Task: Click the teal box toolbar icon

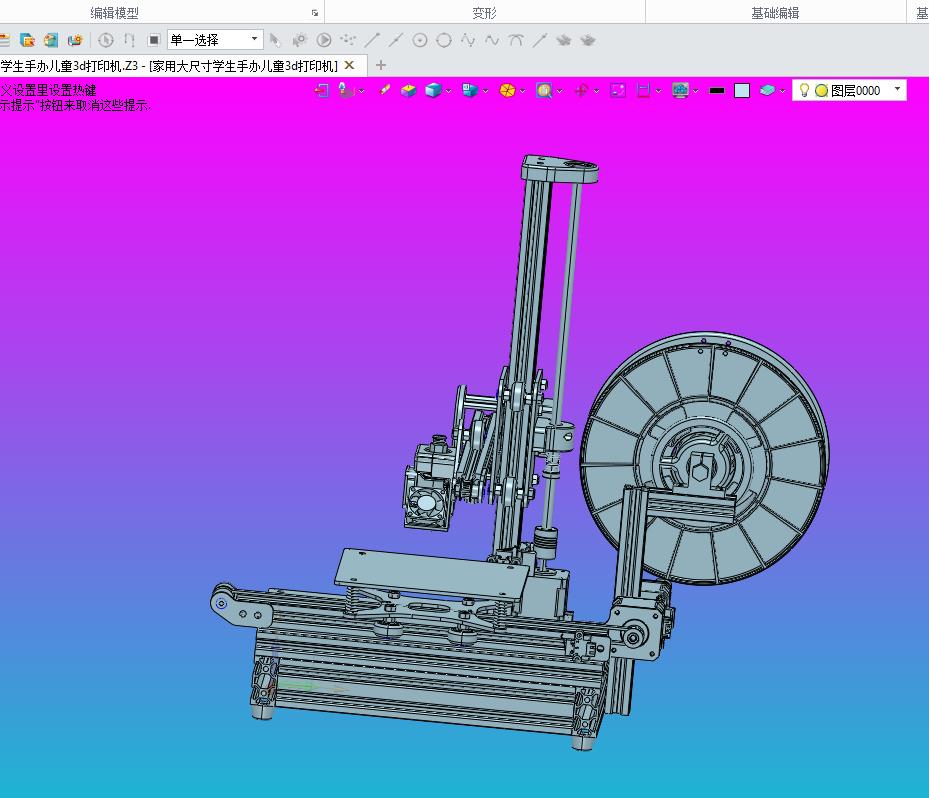Action: coord(51,40)
